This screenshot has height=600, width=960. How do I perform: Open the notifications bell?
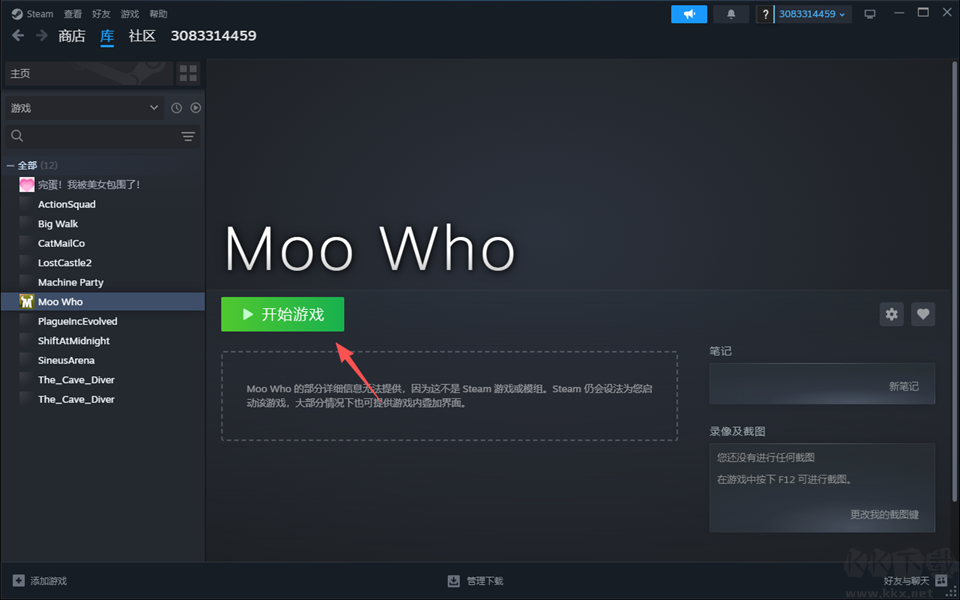coord(731,14)
